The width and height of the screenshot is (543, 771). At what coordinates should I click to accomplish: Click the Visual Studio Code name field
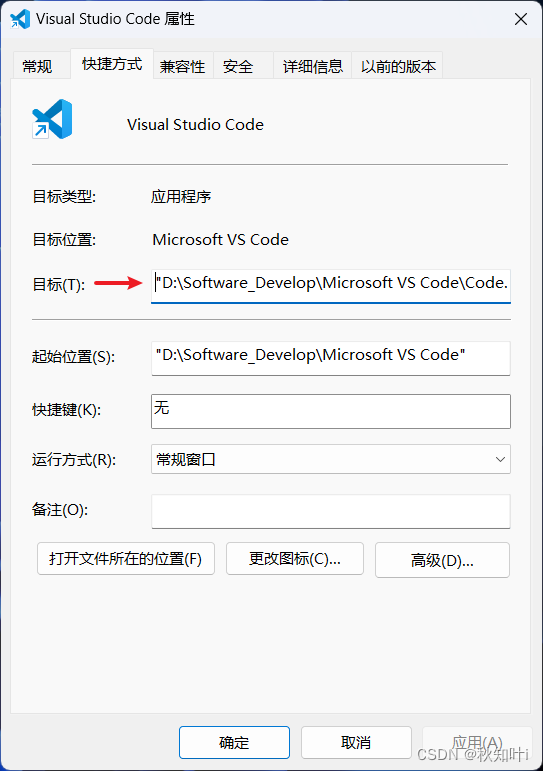pyautogui.click(x=196, y=125)
